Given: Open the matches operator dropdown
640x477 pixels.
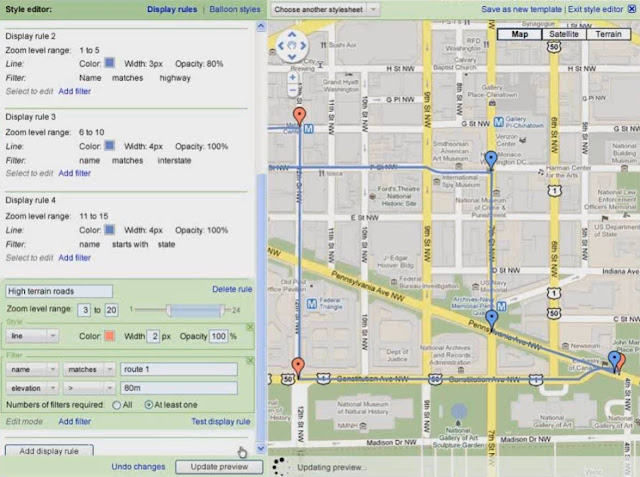Looking at the screenshot, I should point(89,369).
